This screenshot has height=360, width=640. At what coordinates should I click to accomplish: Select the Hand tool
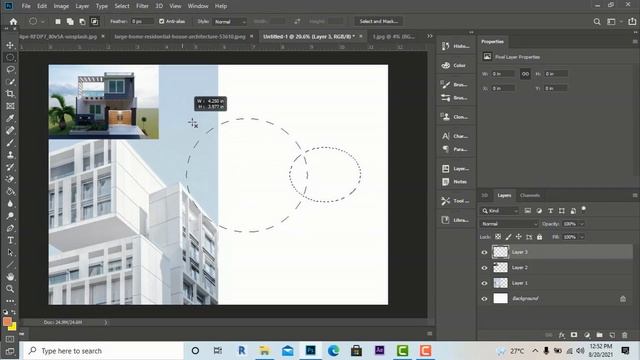[10, 277]
